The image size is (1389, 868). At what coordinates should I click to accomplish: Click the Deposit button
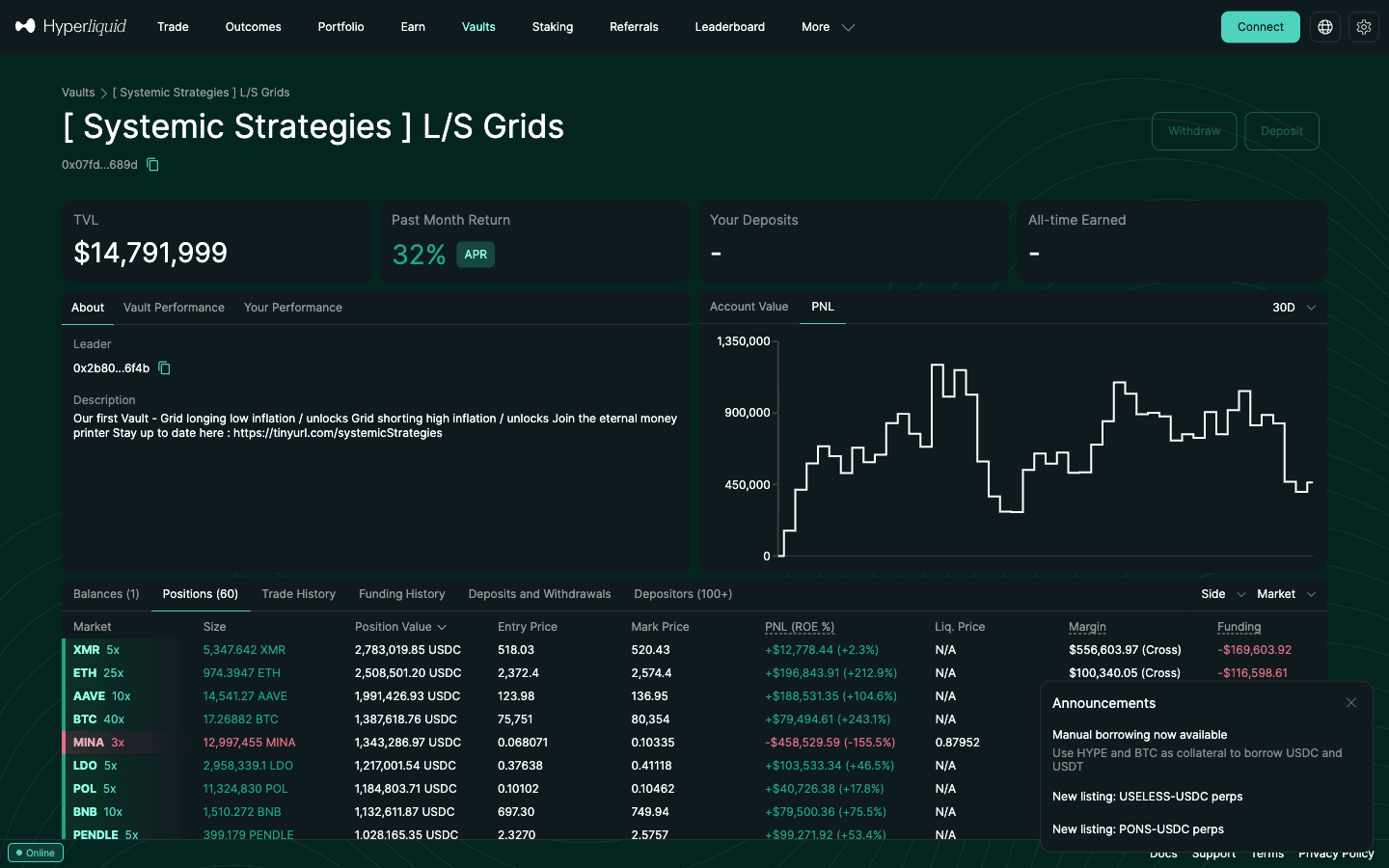point(1282,131)
